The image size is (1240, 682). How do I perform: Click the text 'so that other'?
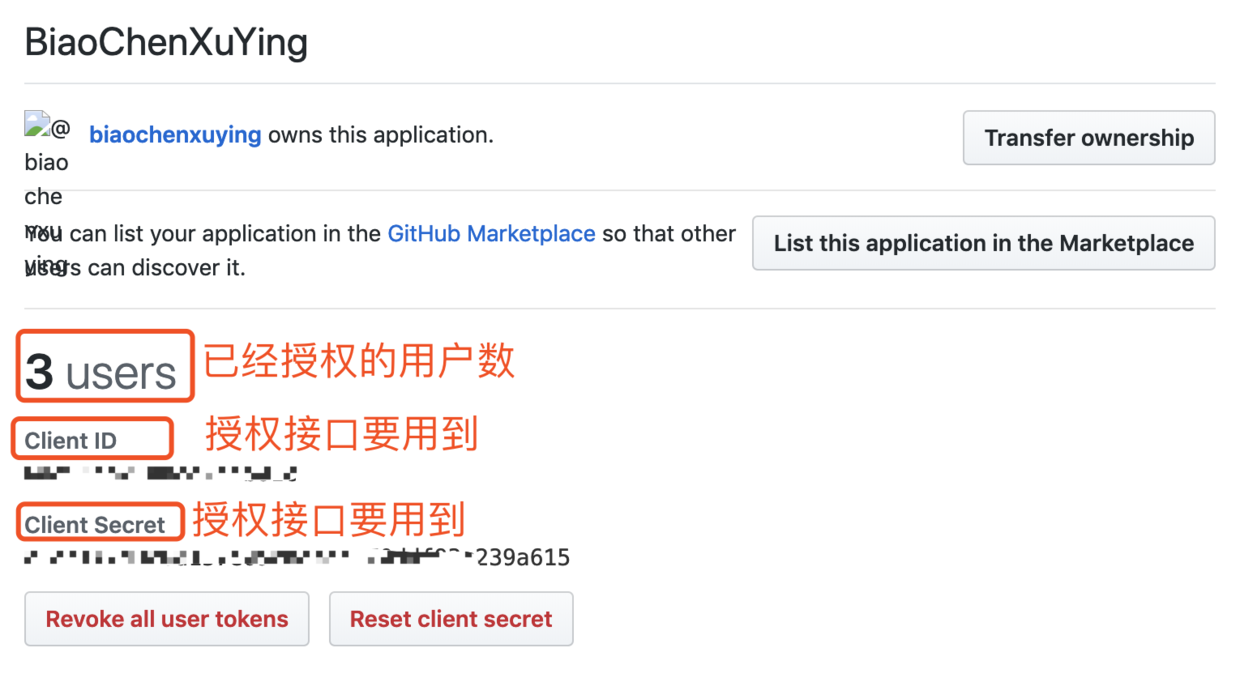coord(669,234)
